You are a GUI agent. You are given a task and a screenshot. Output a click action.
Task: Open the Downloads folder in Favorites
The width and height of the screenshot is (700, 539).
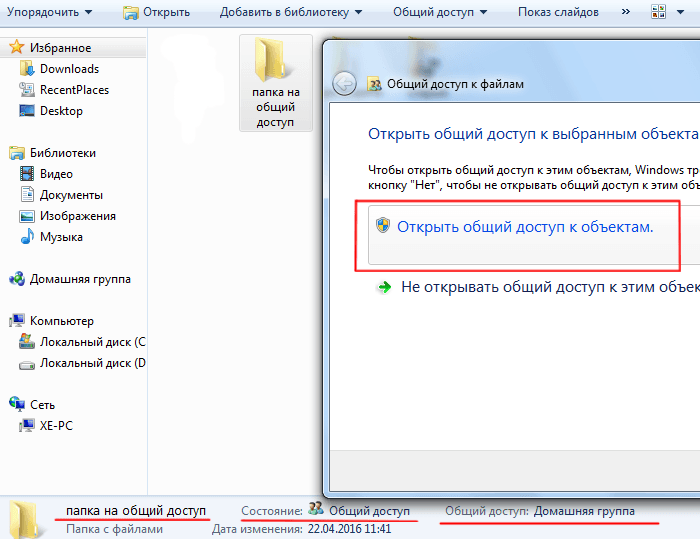click(x=68, y=69)
